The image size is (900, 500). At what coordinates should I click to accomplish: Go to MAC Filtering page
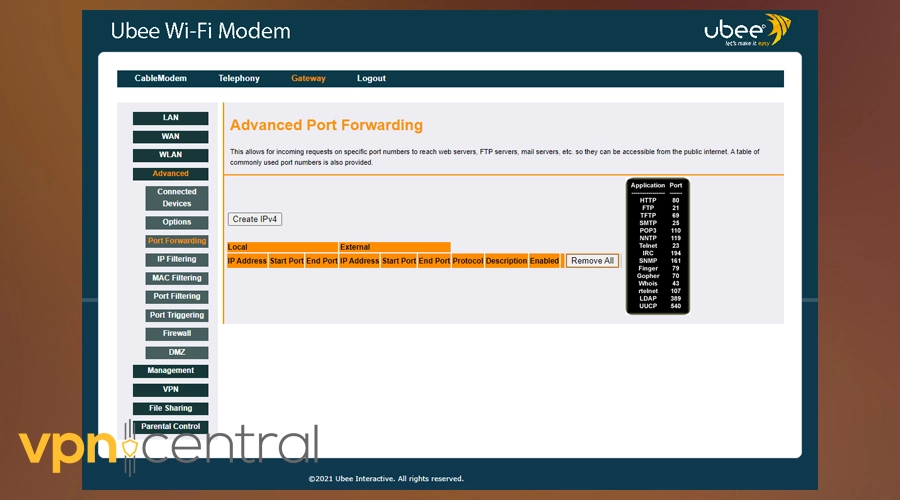(177, 278)
